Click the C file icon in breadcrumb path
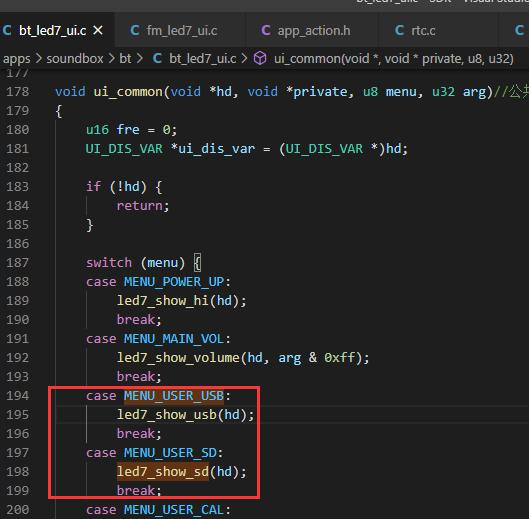This screenshot has width=529, height=519. pyautogui.click(x=157, y=58)
